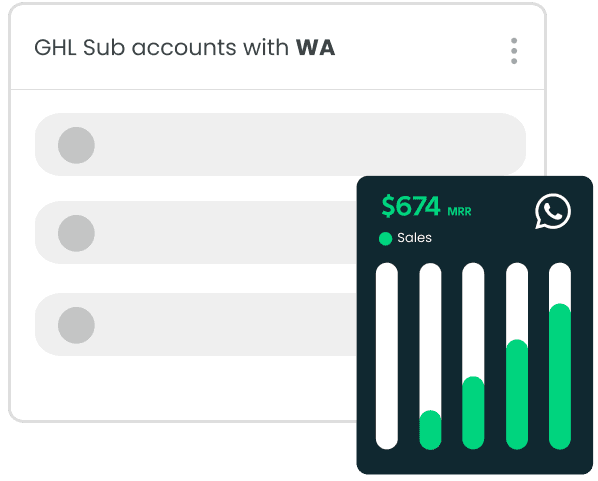This screenshot has width=598, height=481.
Task: Click the second bar's short green fill
Action: [430, 430]
